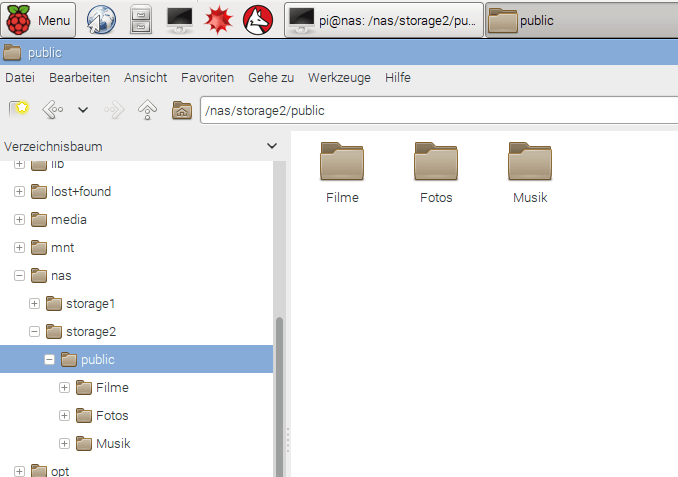Click the path field showing /nas/storage2/public
The width and height of the screenshot is (678, 477).
pyautogui.click(x=438, y=111)
